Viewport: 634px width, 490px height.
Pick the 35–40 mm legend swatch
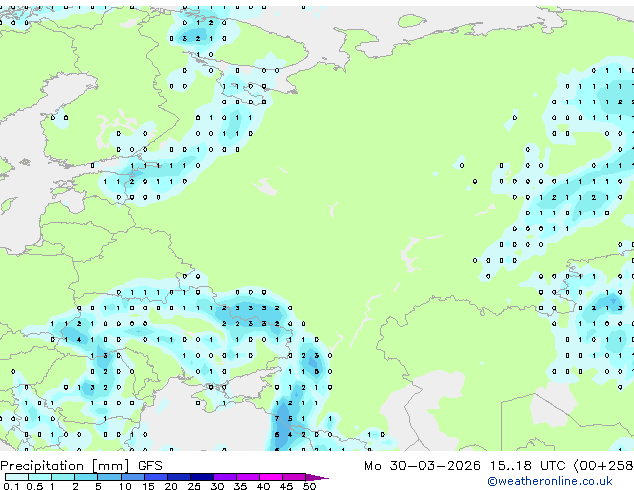(x=247, y=477)
